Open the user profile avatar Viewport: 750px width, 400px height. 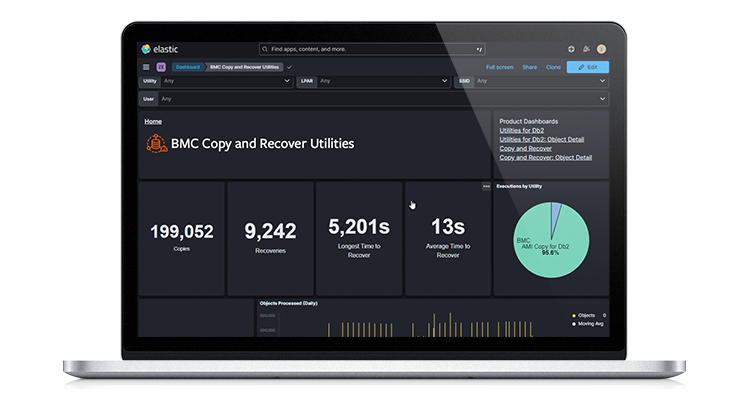tap(601, 49)
